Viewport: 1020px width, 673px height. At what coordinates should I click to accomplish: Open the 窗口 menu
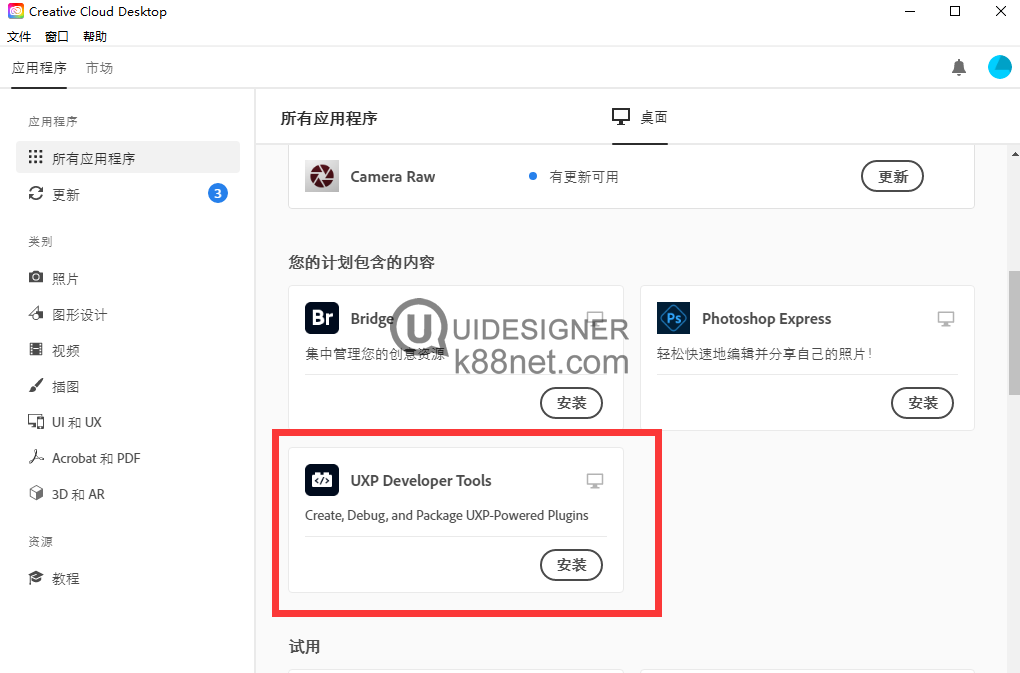[57, 36]
